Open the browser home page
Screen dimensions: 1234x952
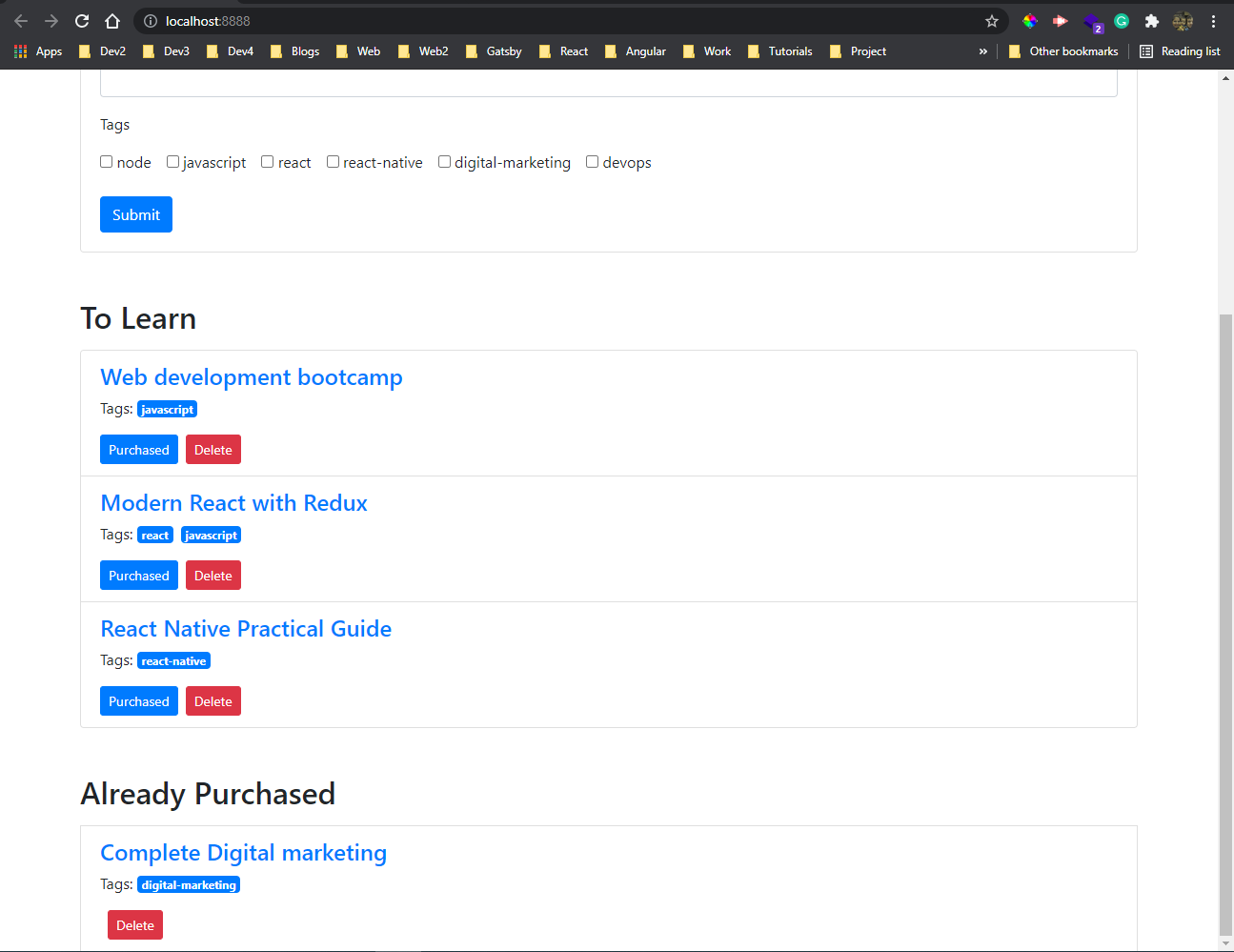coord(112,21)
